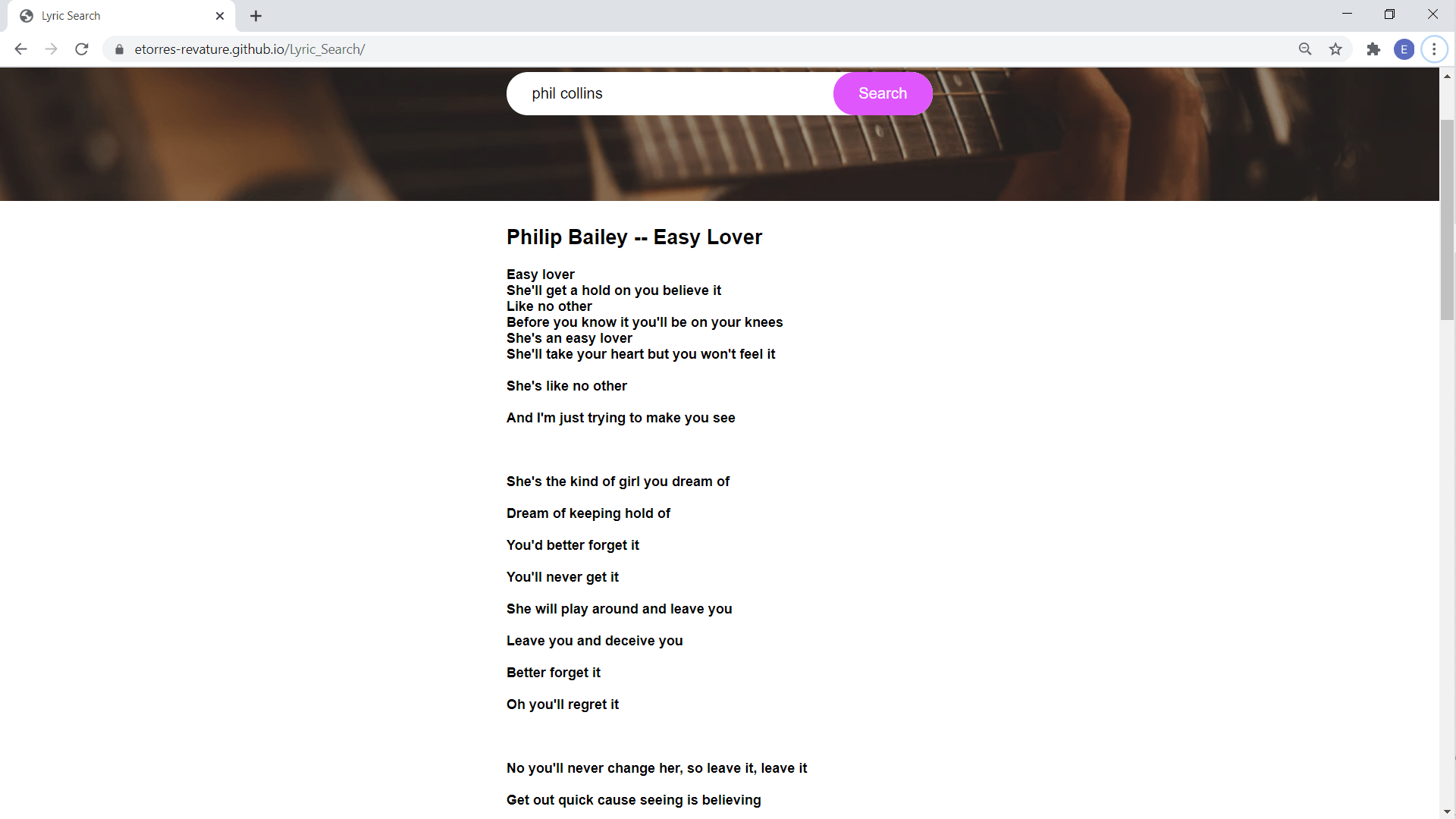
Task: Click the browser back navigation arrow
Action: click(x=20, y=49)
